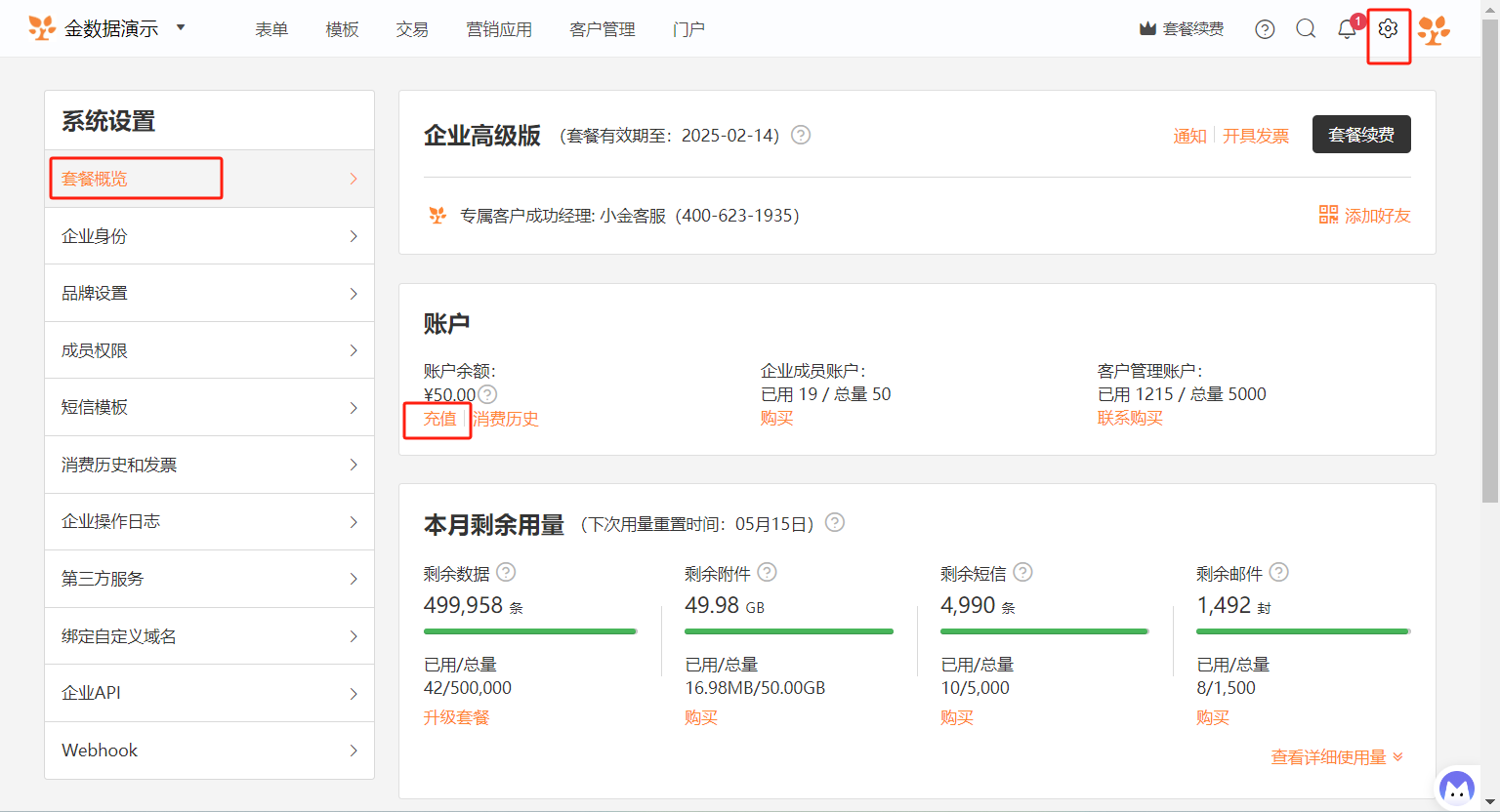The image size is (1500, 812).
Task: Open 企业身份 settings
Action: [x=210, y=236]
